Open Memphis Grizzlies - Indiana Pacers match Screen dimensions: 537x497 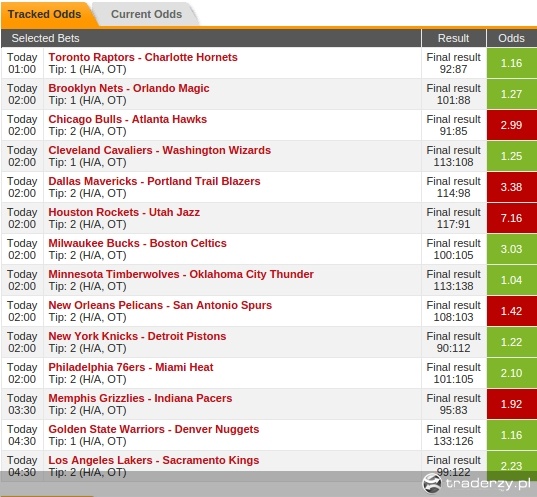(x=140, y=398)
